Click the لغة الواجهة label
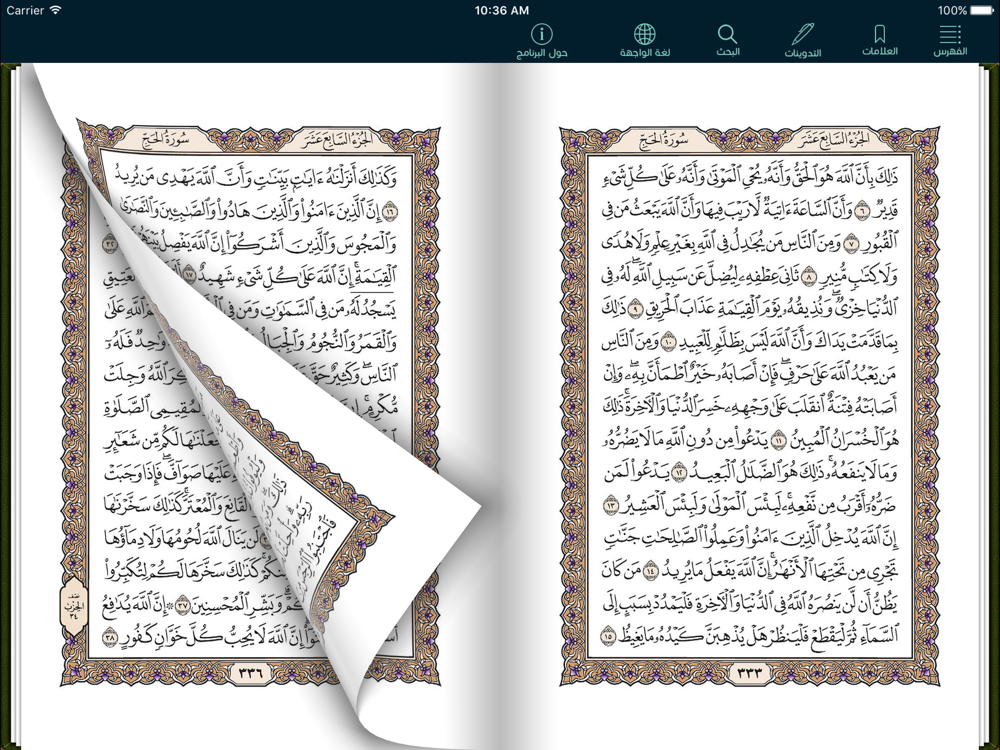1000x750 pixels. point(645,52)
